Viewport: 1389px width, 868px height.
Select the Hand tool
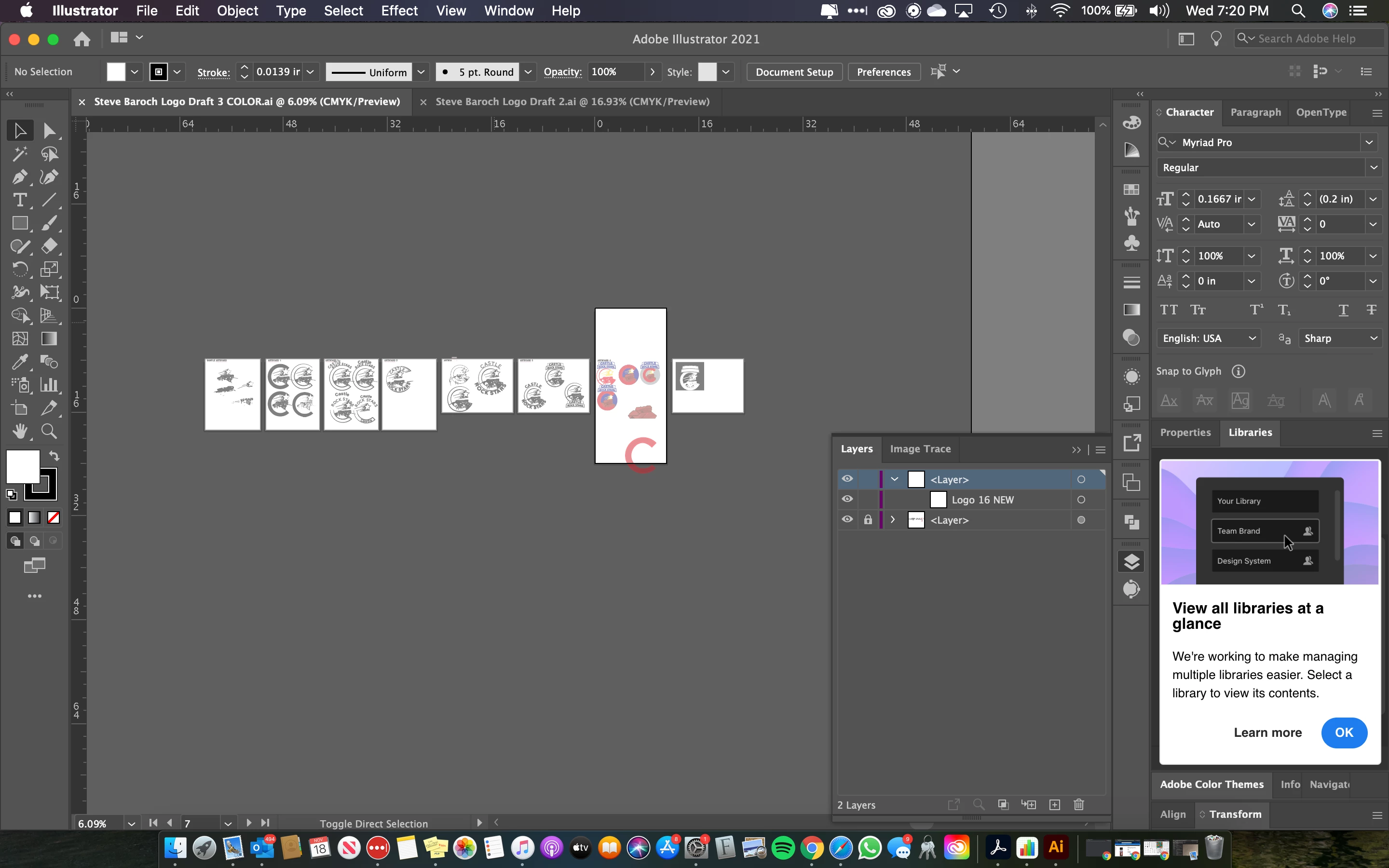pyautogui.click(x=19, y=431)
